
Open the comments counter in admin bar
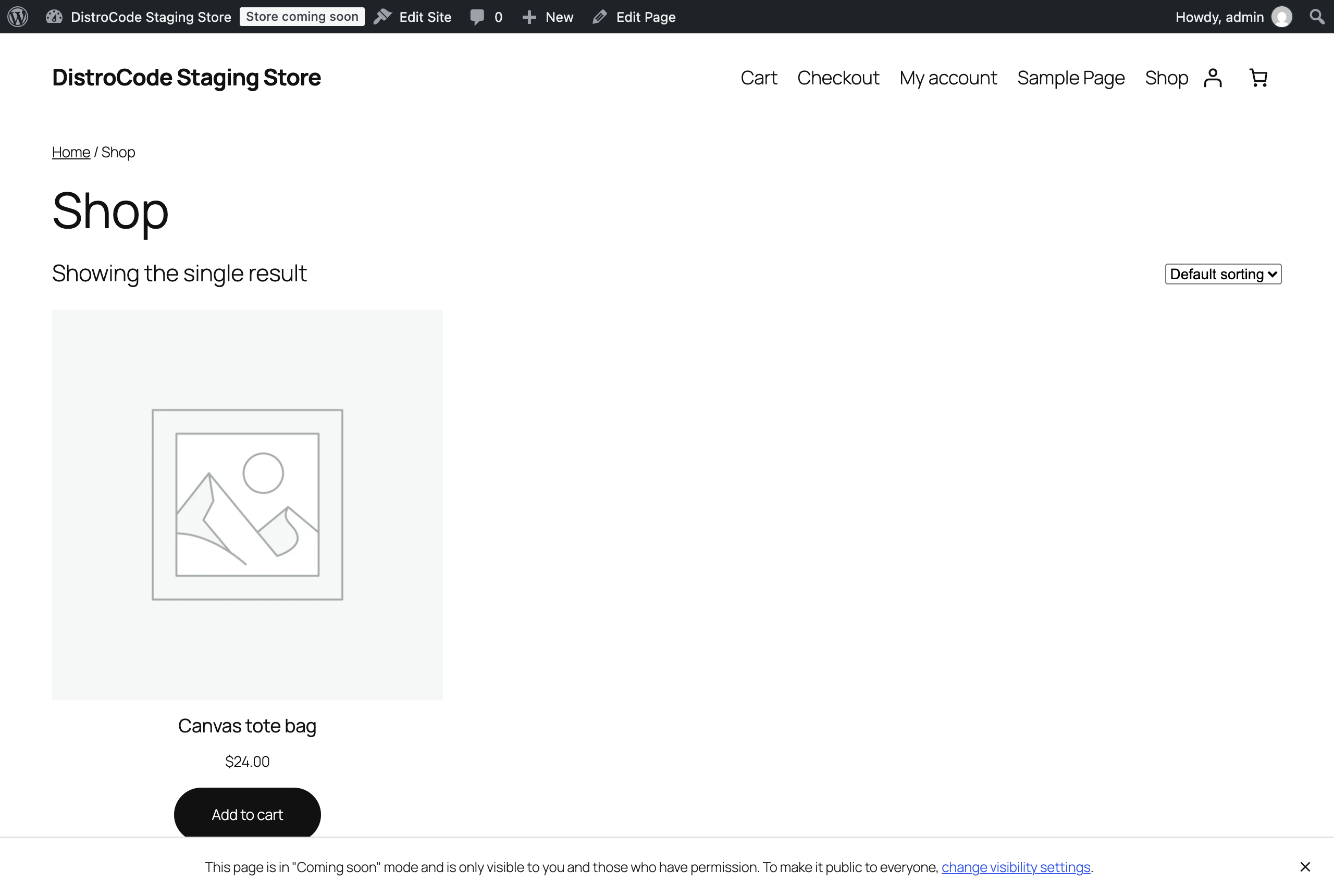click(486, 17)
